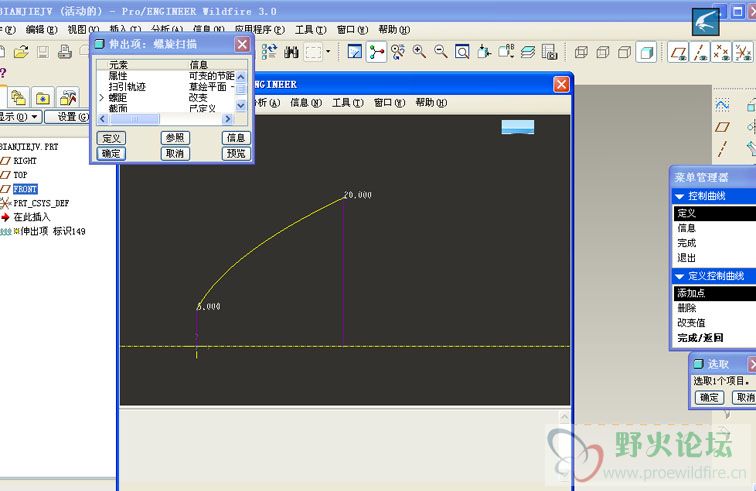Image resolution: width=756 pixels, height=491 pixels.
Task: Select PRT_CSYS_DEF in model tree
Action: coord(41,203)
